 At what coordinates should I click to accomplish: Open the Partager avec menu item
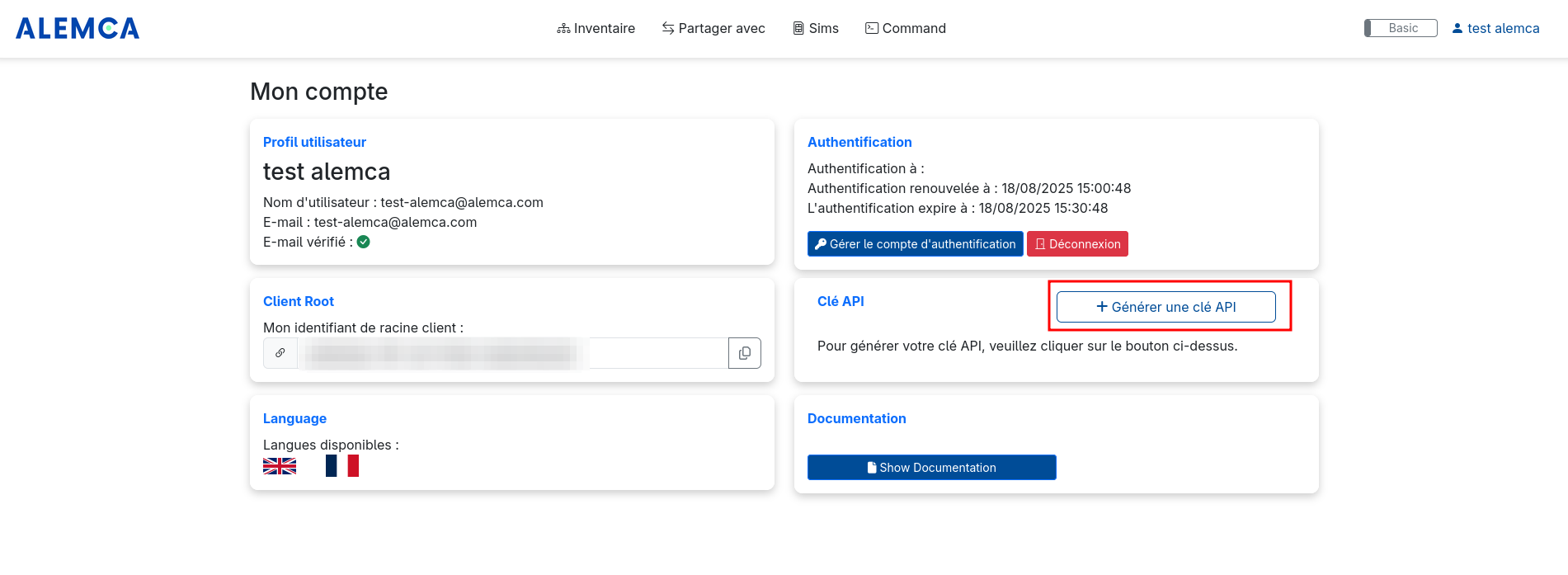tap(713, 28)
